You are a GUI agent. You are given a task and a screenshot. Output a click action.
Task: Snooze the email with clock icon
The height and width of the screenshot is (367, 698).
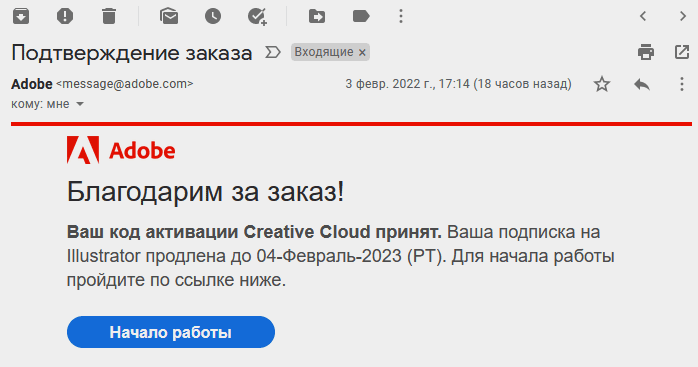coord(213,16)
